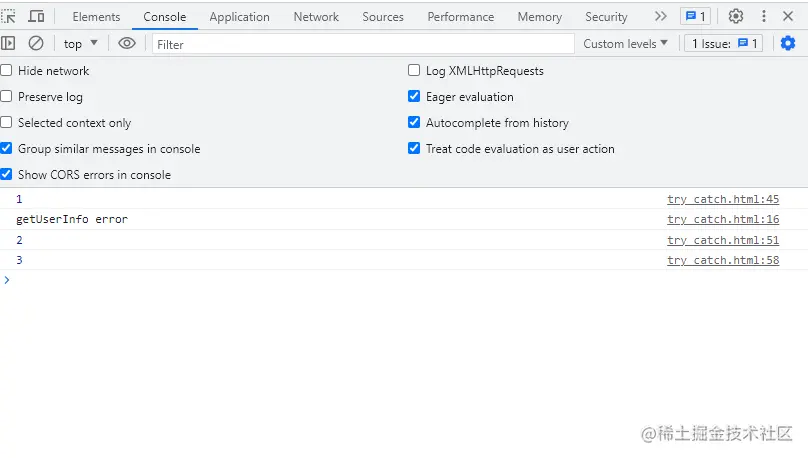
Task: Switch to the Network tab
Action: click(316, 17)
